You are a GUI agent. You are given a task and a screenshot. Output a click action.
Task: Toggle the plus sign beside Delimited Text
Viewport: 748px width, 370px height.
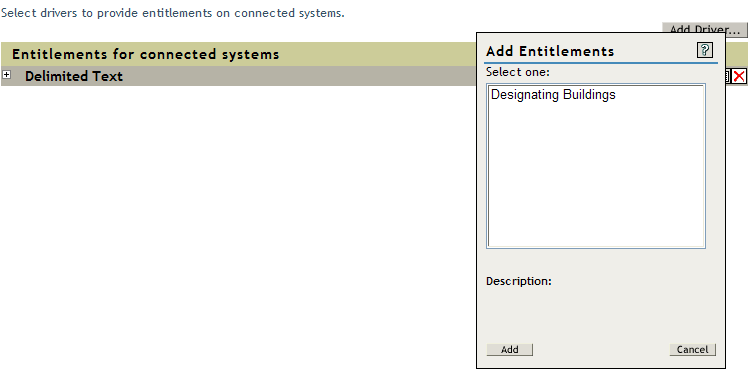tap(6, 75)
